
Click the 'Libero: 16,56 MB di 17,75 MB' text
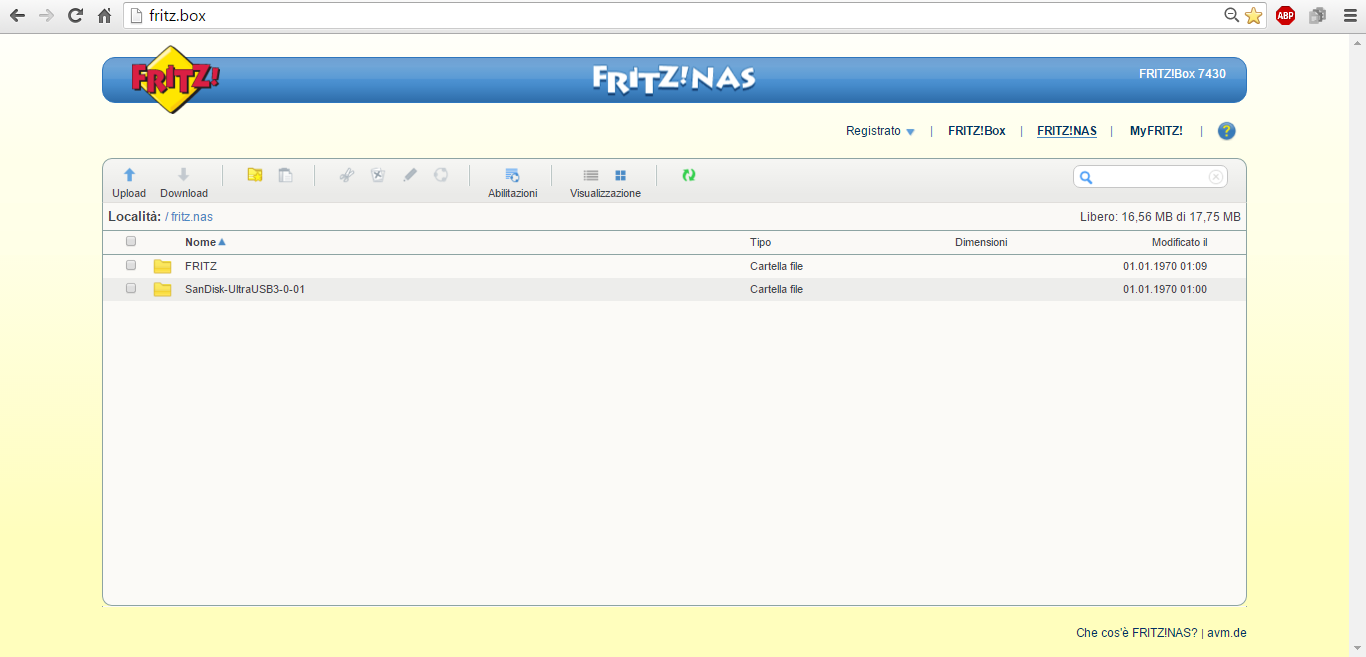click(x=1160, y=216)
